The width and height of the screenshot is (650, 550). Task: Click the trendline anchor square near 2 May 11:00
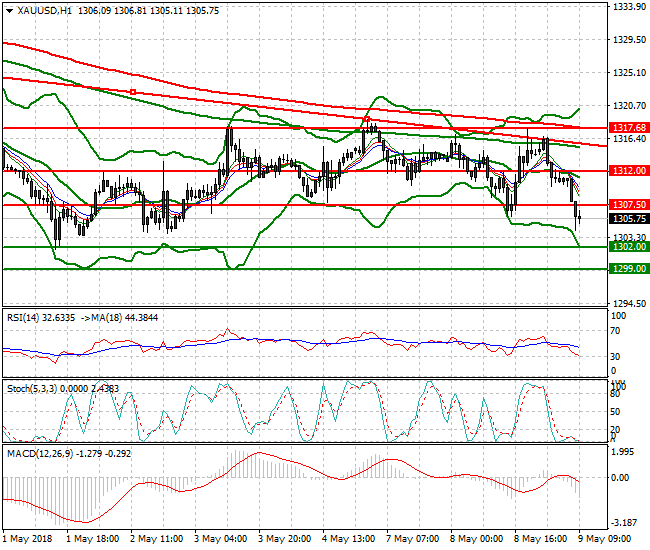(133, 92)
